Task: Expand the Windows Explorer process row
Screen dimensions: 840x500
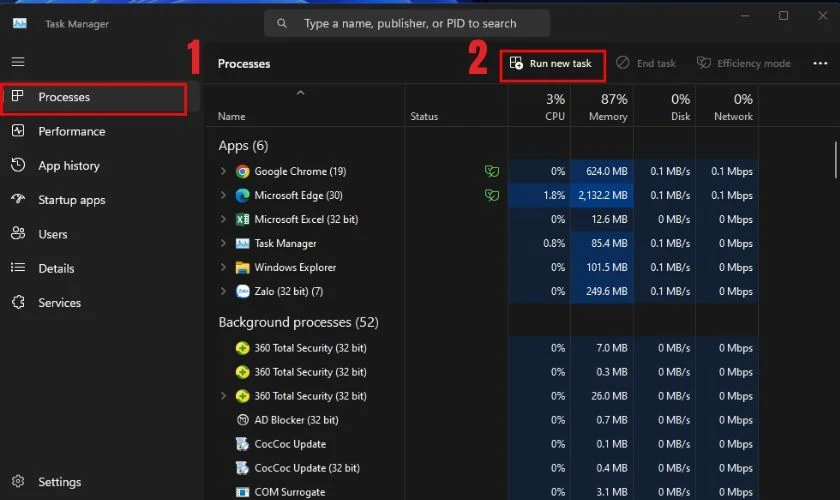Action: pos(223,267)
